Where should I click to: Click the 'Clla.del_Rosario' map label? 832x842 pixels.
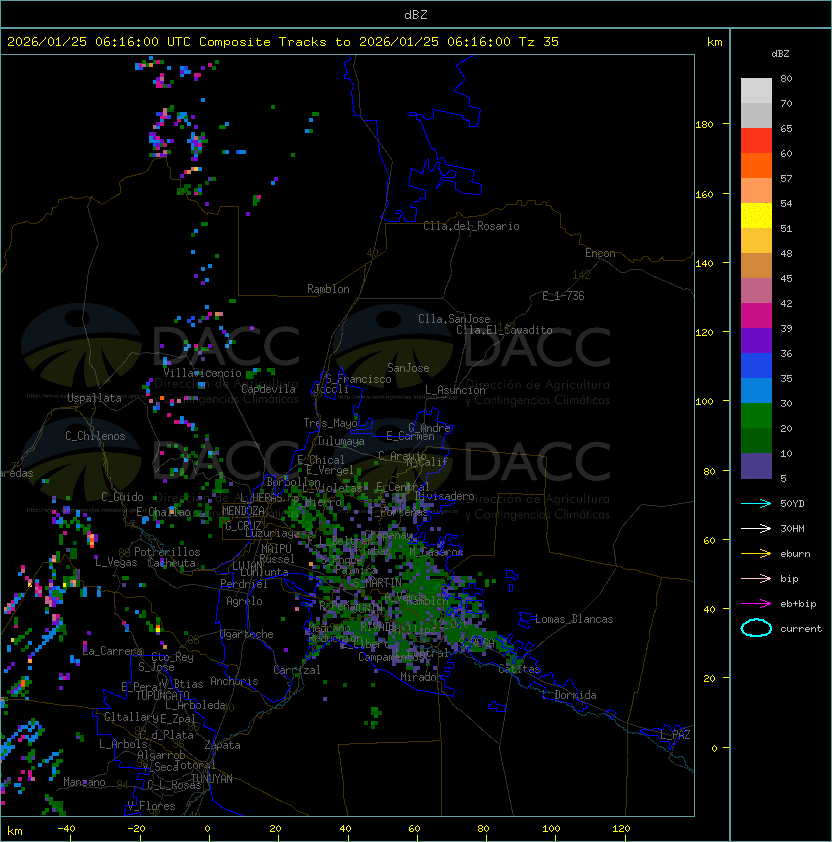471,226
